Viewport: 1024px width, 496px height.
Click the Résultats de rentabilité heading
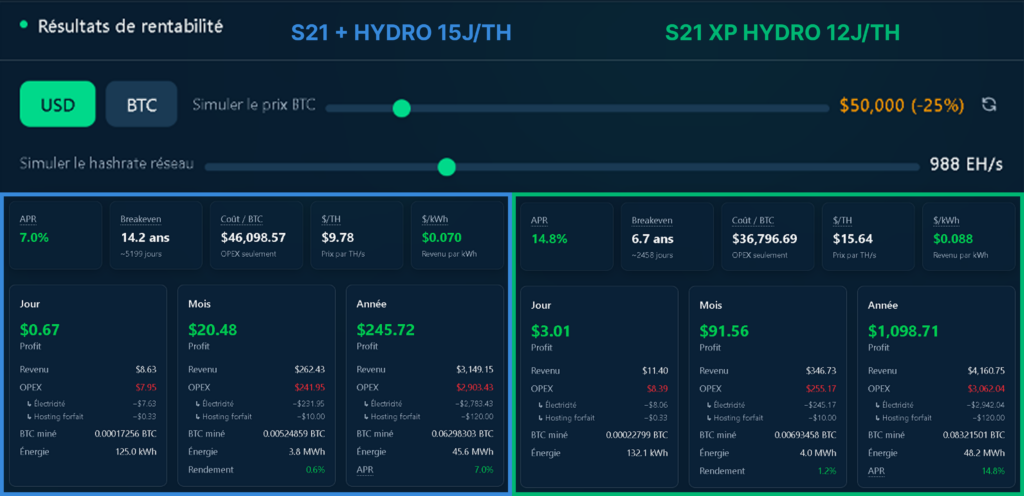130,27
